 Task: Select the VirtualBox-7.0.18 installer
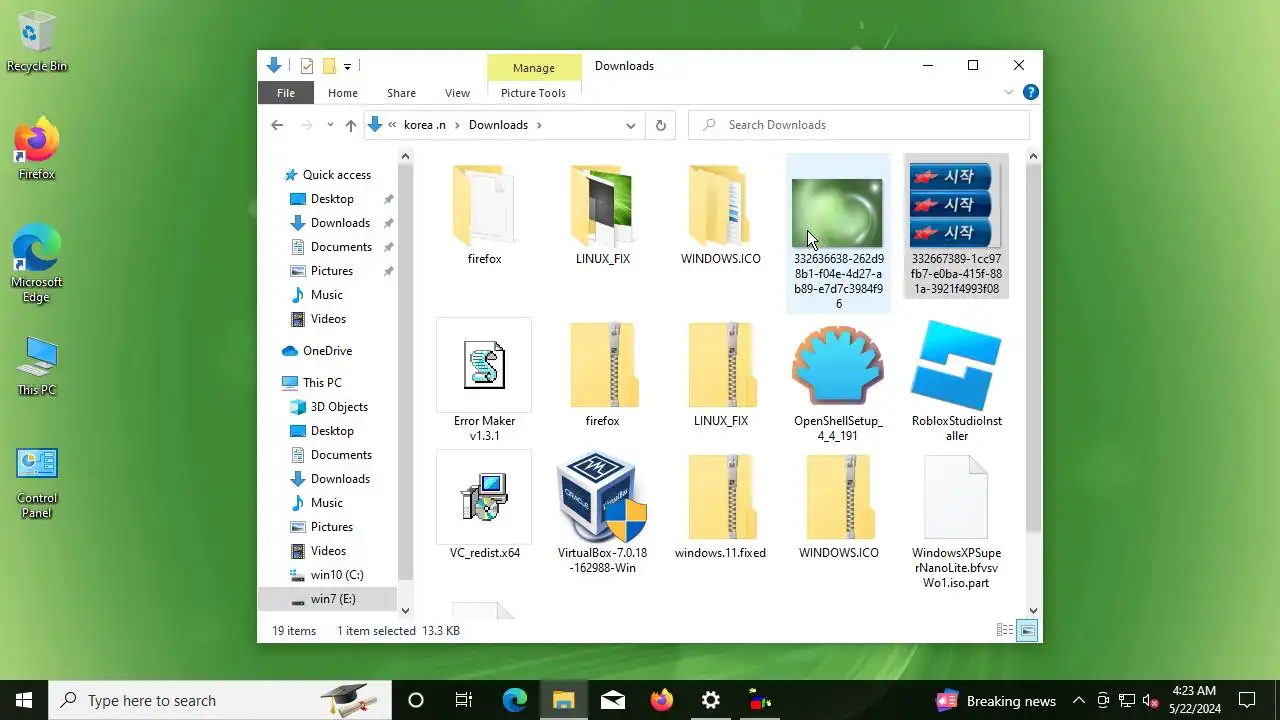pyautogui.click(x=602, y=513)
